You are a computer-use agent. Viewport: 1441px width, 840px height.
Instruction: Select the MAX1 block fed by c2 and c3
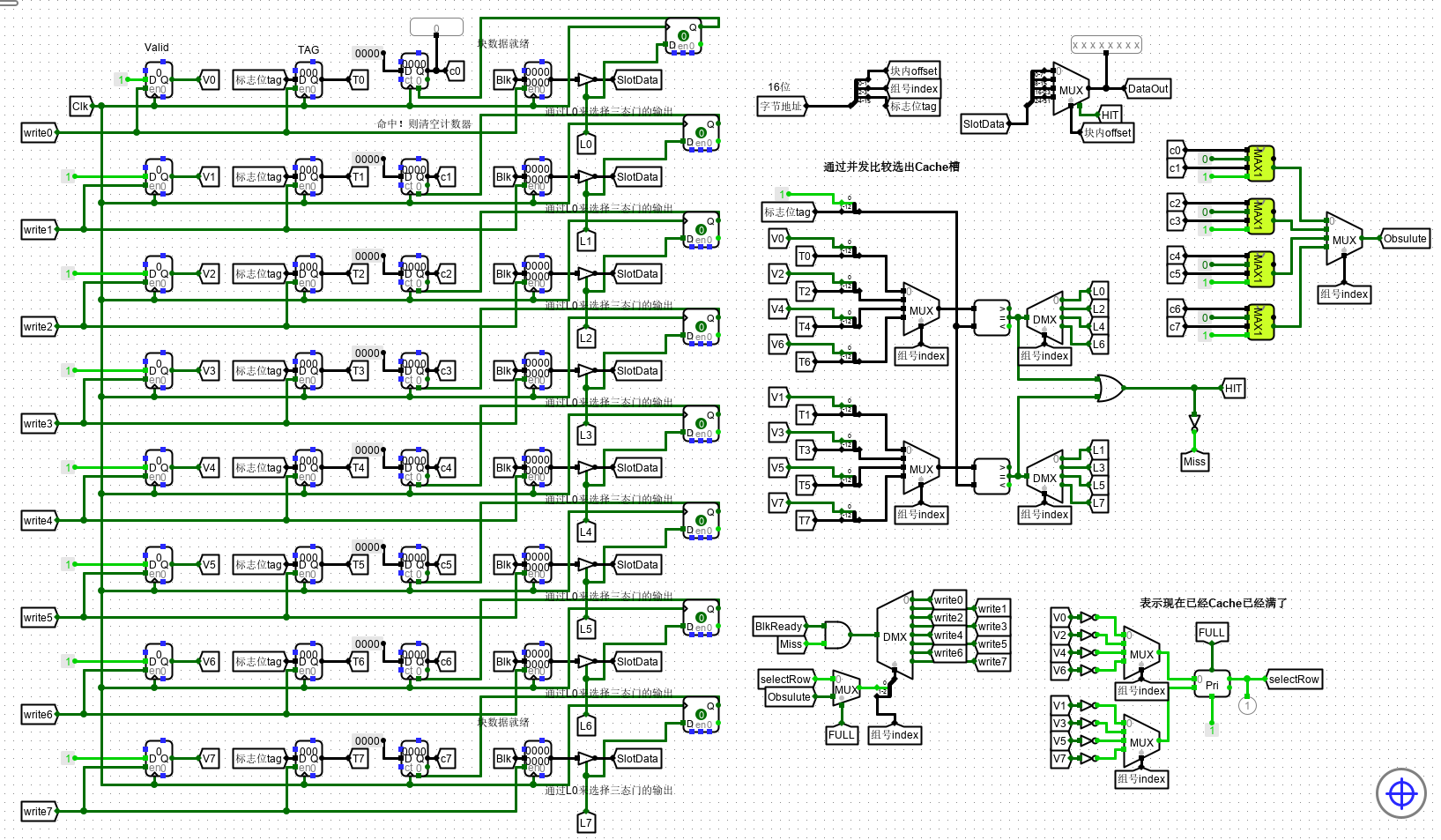[x=1260, y=216]
